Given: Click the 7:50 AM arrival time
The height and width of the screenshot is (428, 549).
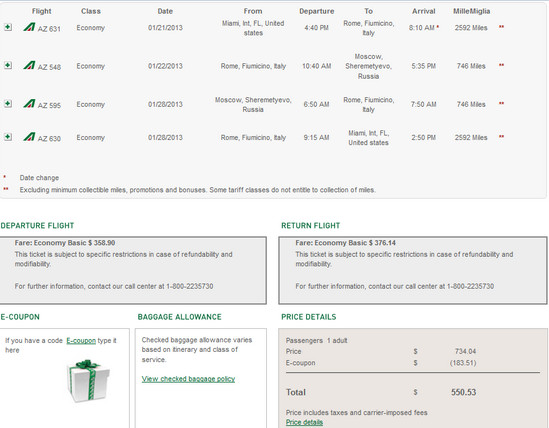Looking at the screenshot, I should pos(424,104).
